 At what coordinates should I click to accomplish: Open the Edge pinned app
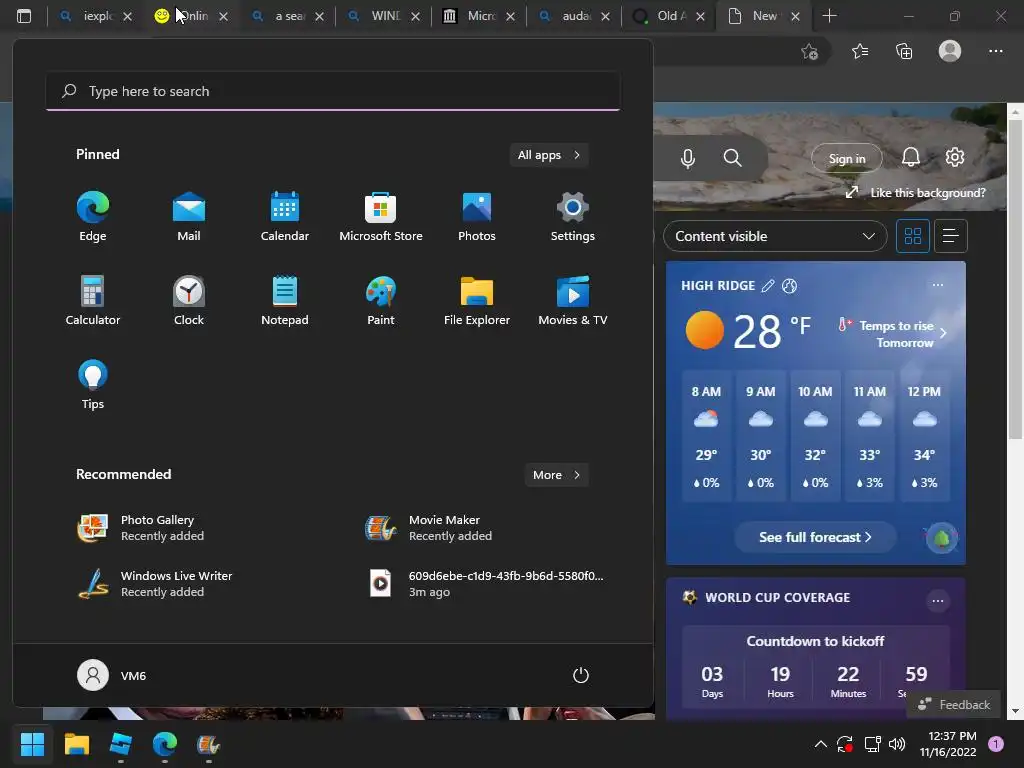coord(93,217)
